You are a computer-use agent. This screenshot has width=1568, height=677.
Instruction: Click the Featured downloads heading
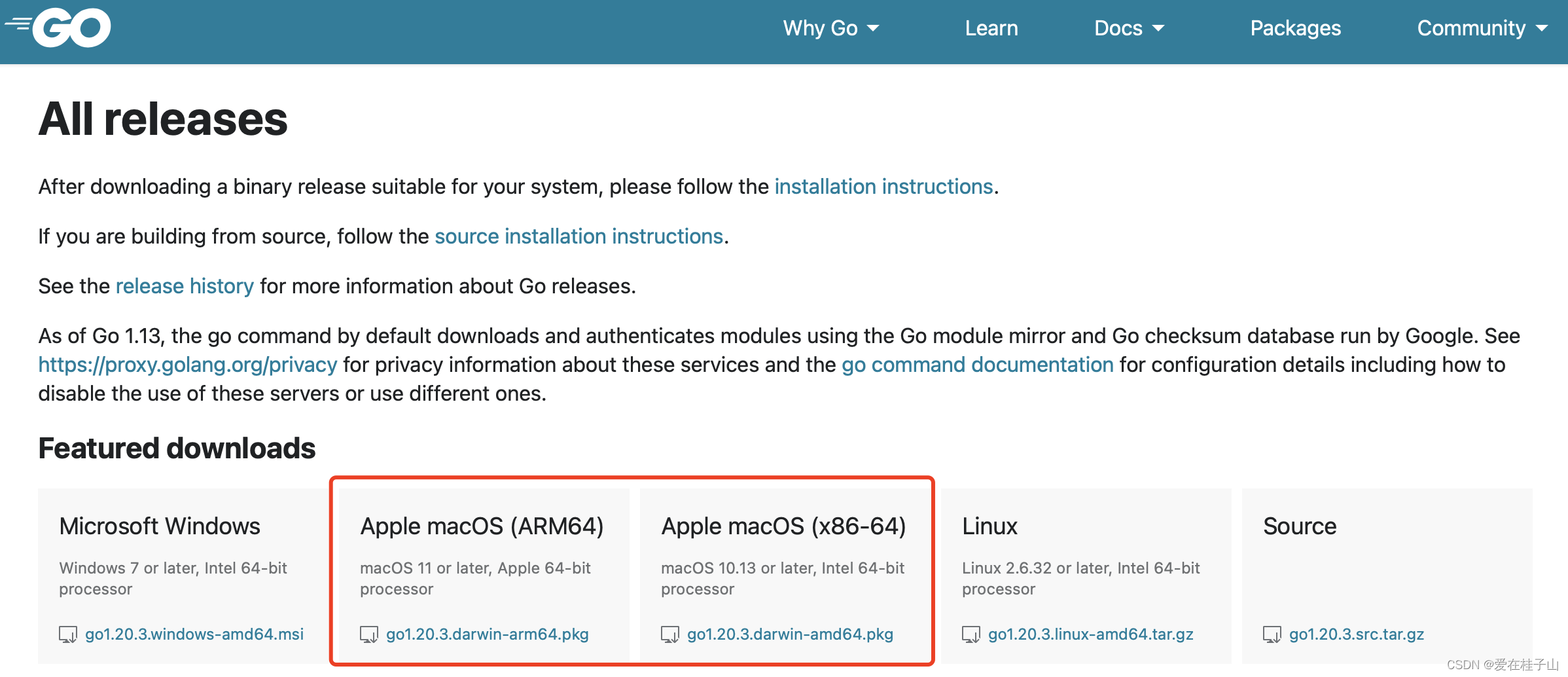(177, 448)
